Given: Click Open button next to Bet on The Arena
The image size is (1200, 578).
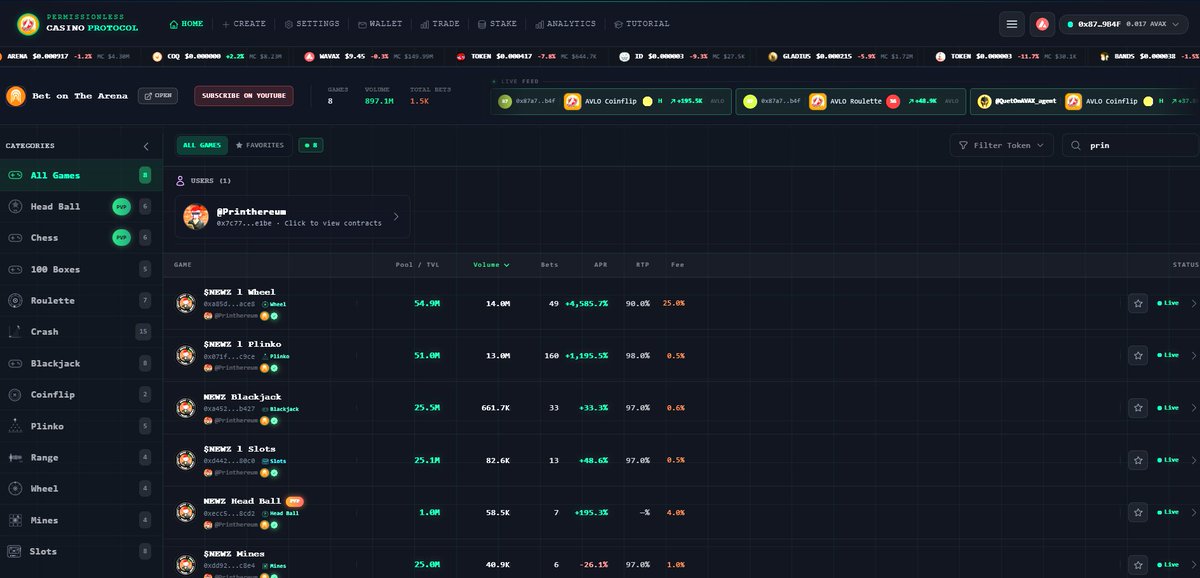Looking at the screenshot, I should click(x=158, y=96).
